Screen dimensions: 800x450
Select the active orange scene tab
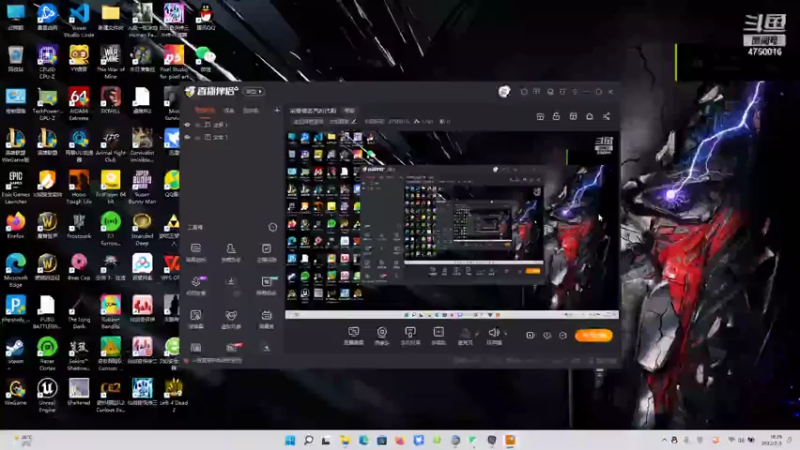(x=205, y=110)
